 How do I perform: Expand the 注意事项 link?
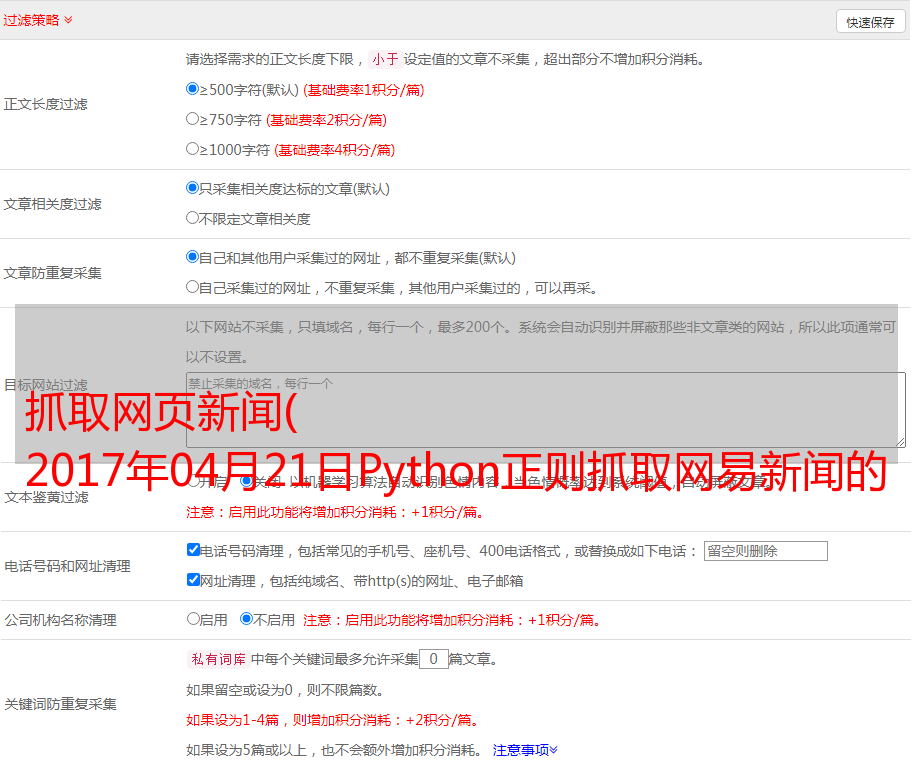pyautogui.click(x=525, y=750)
